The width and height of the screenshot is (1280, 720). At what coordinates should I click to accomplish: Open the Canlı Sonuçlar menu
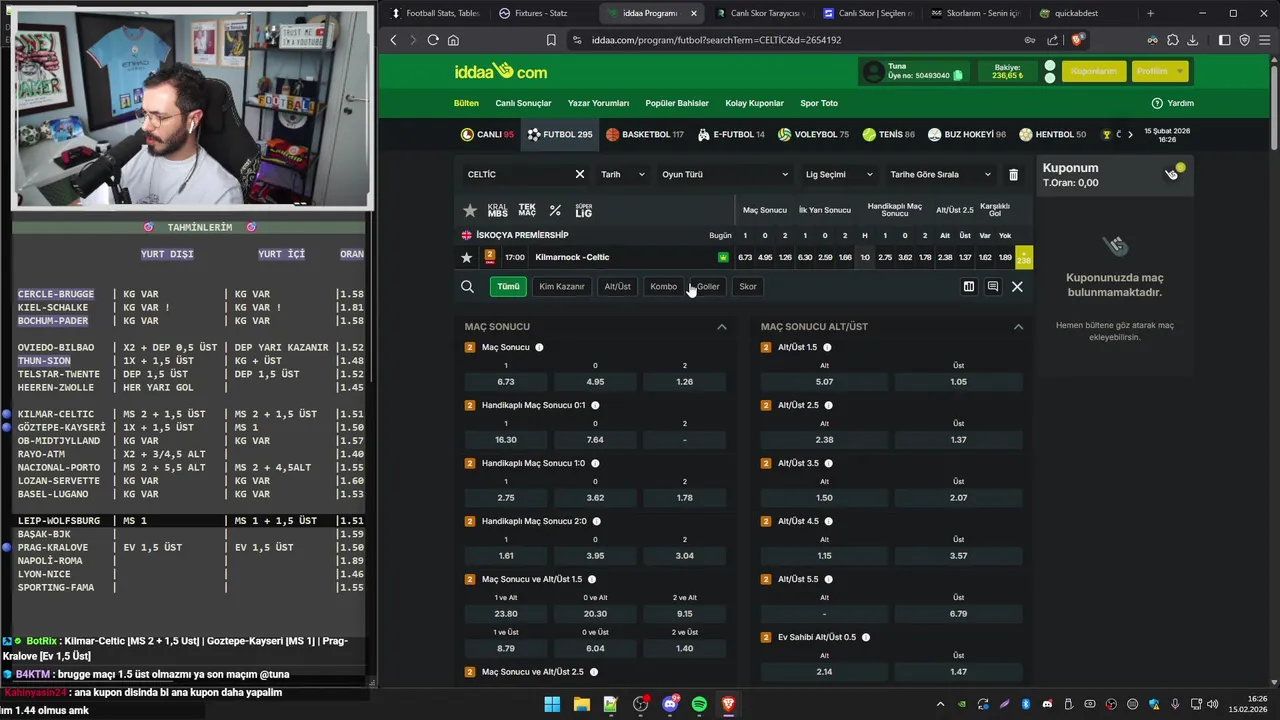tap(523, 103)
